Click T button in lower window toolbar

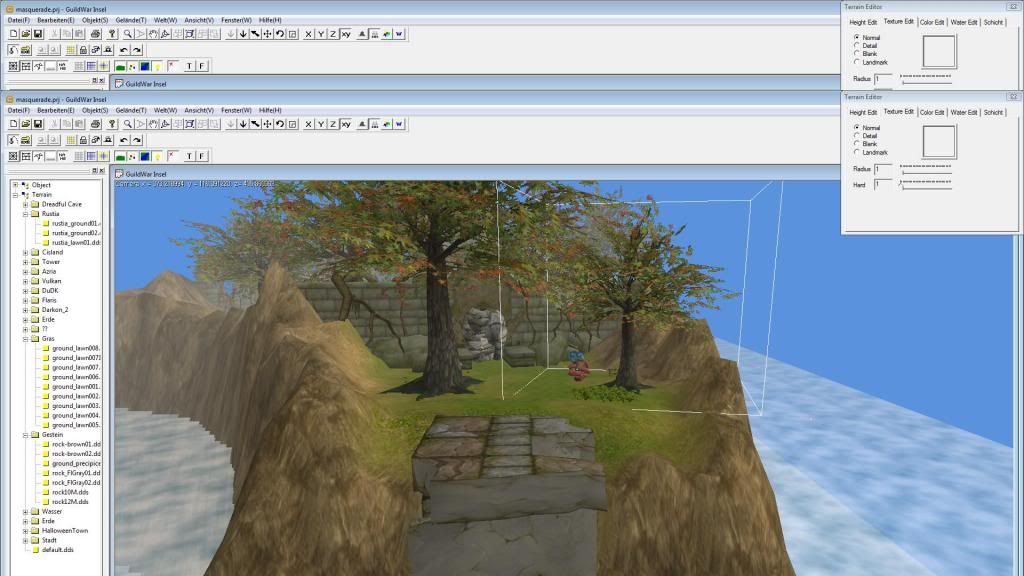click(x=189, y=156)
